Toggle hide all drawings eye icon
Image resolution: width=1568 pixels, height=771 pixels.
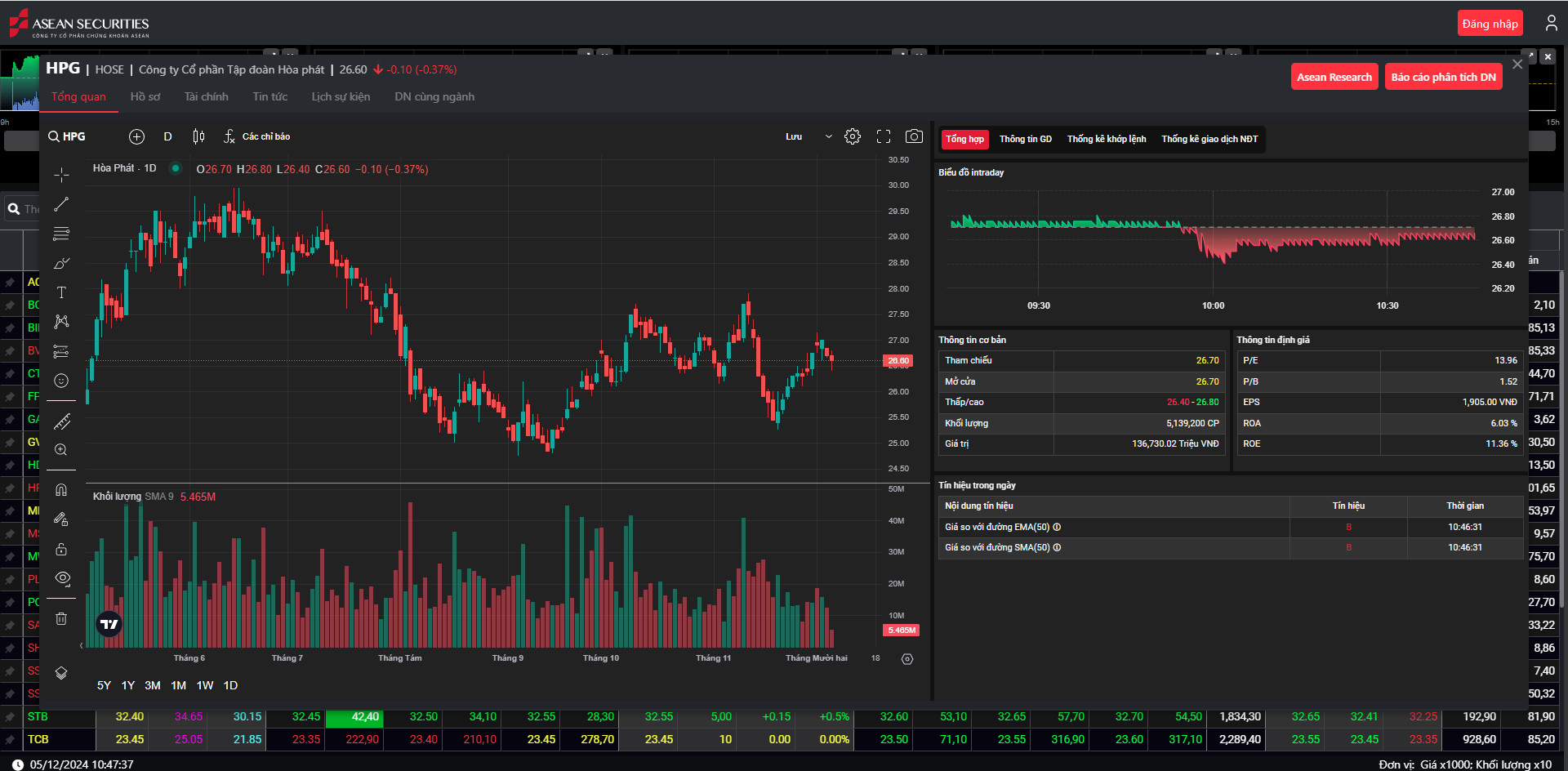61,578
